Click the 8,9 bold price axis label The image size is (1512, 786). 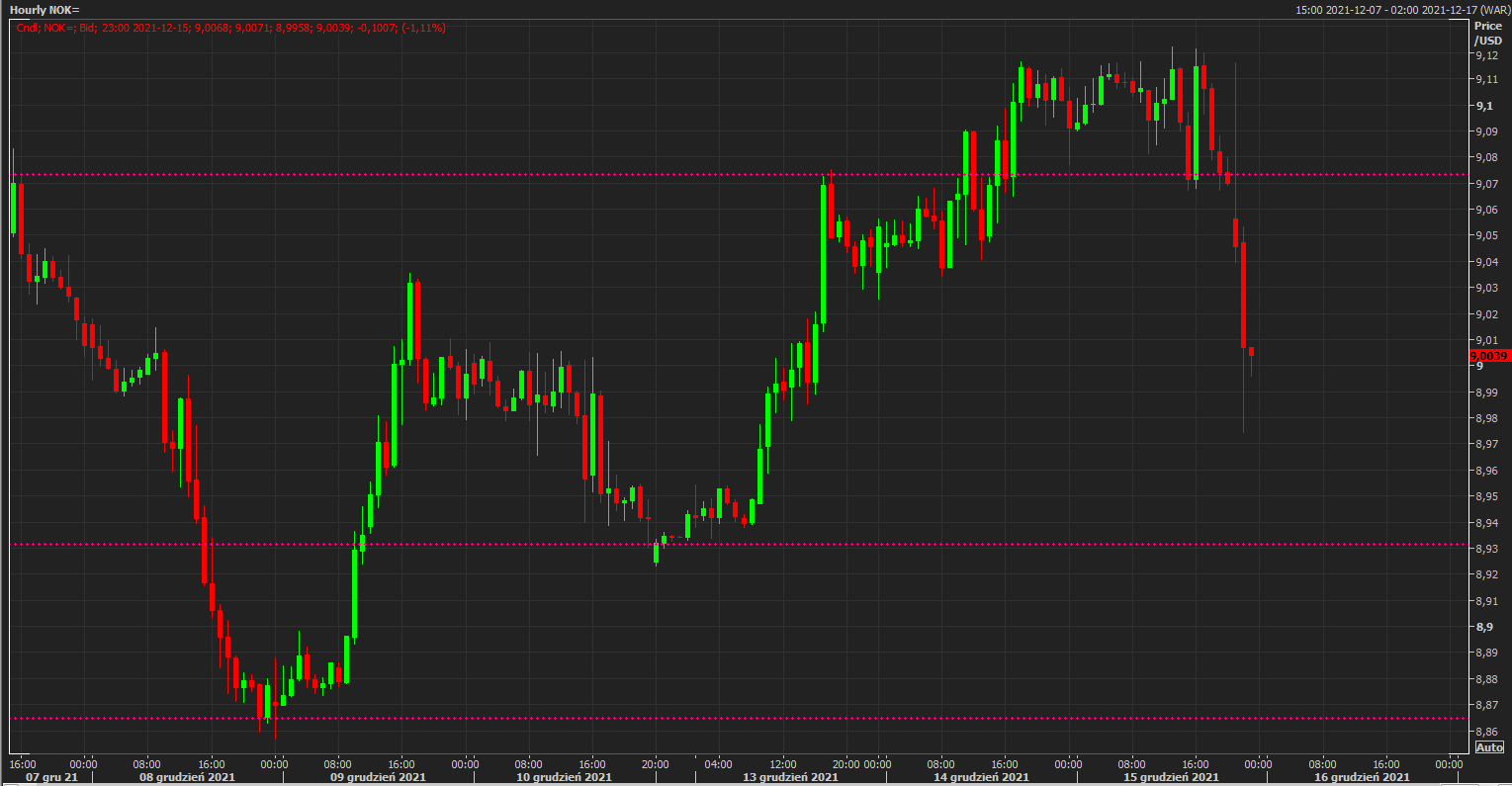coord(1483,627)
